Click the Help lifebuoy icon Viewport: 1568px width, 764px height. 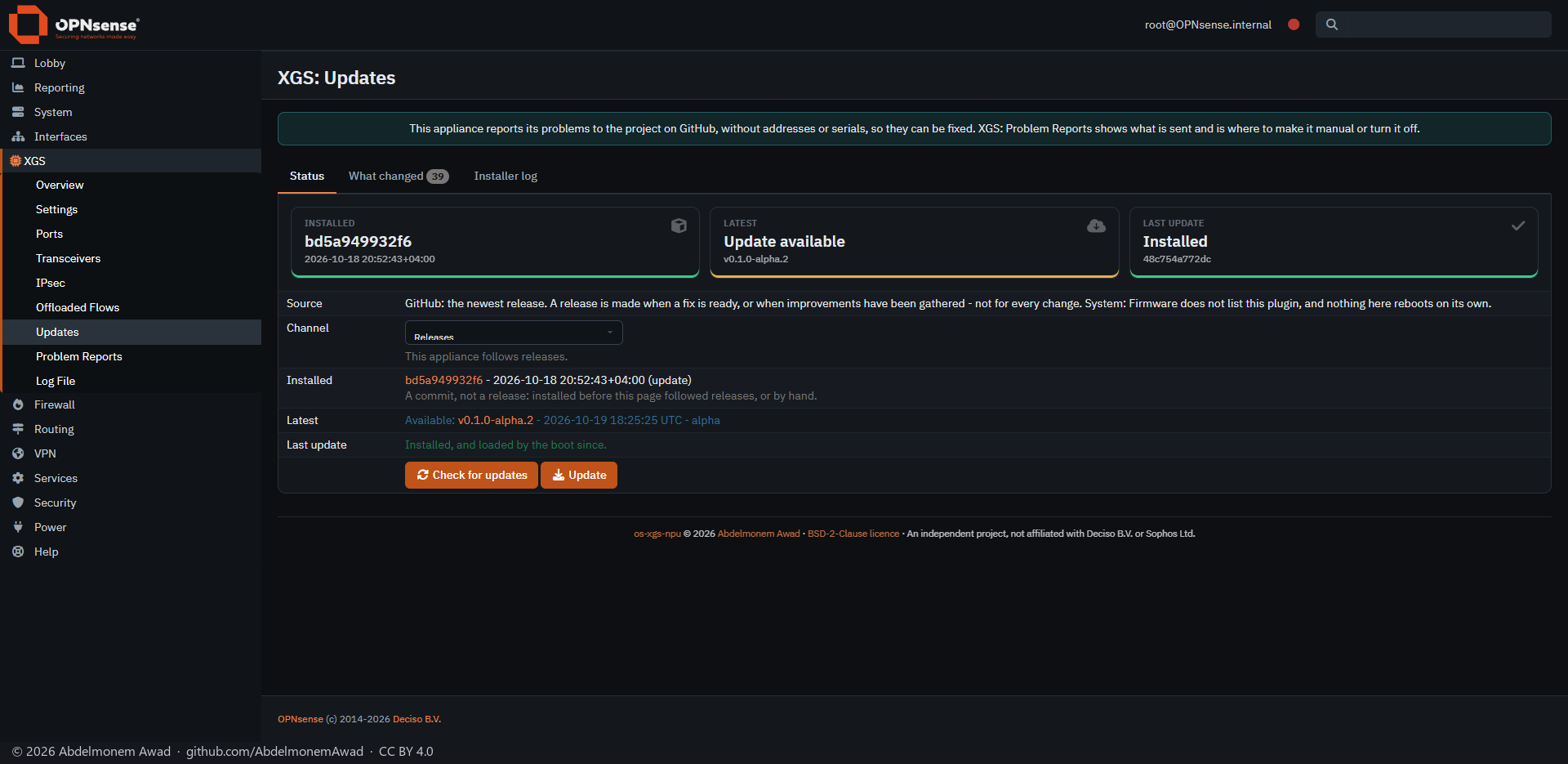18,552
